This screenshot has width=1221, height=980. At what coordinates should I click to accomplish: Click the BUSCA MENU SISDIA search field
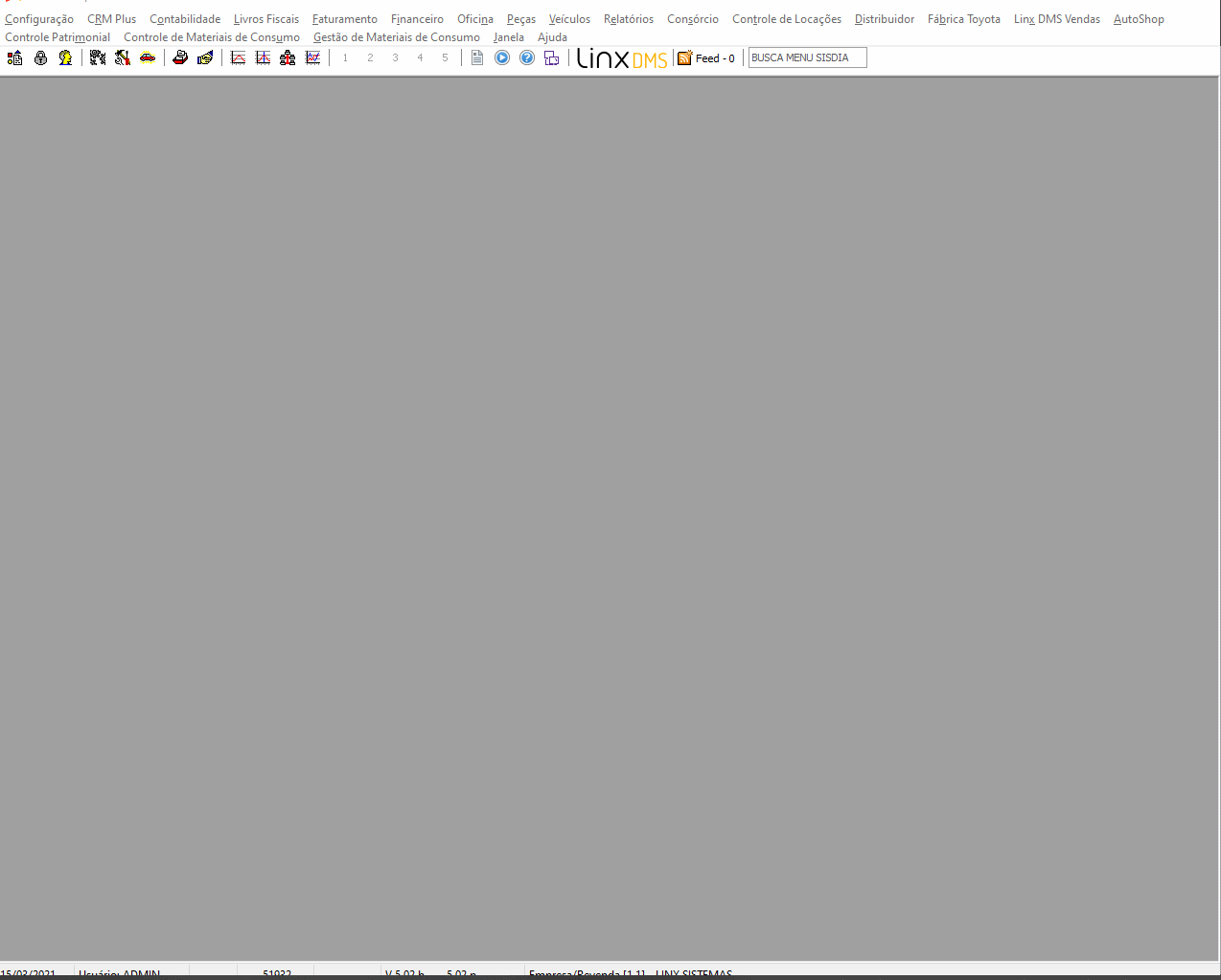pyautogui.click(x=807, y=58)
